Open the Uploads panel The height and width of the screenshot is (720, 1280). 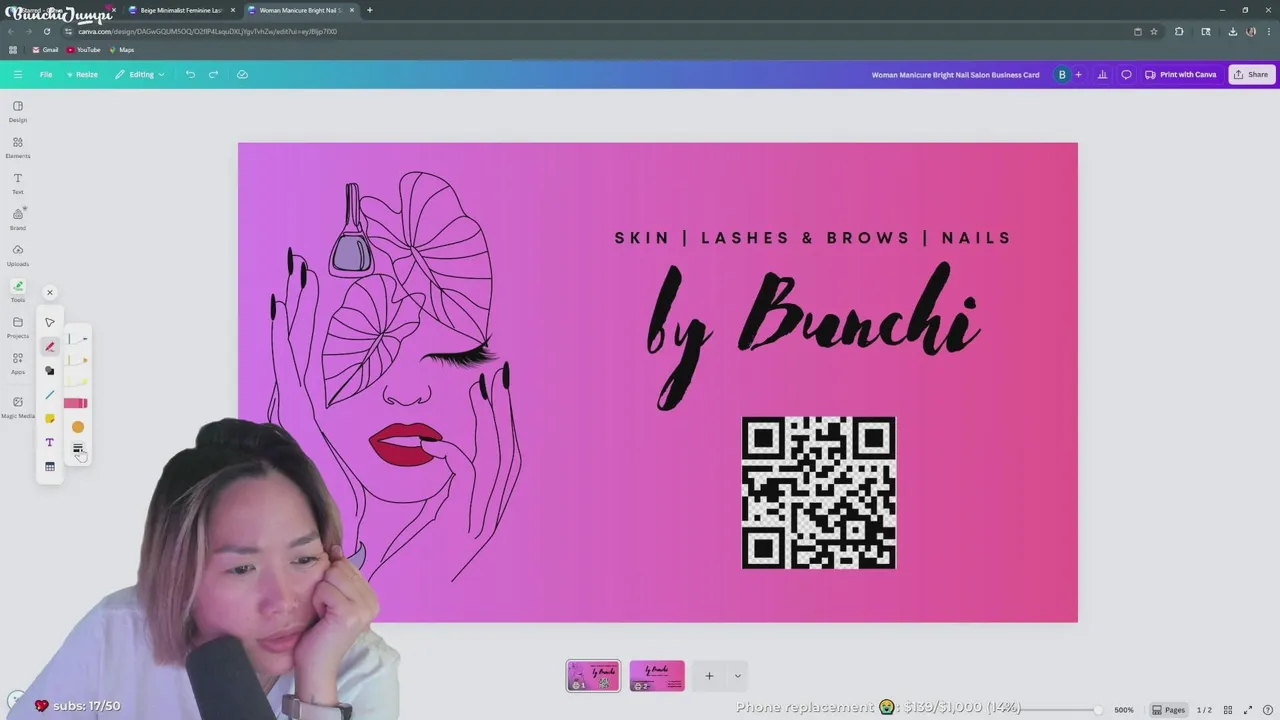pyautogui.click(x=18, y=255)
